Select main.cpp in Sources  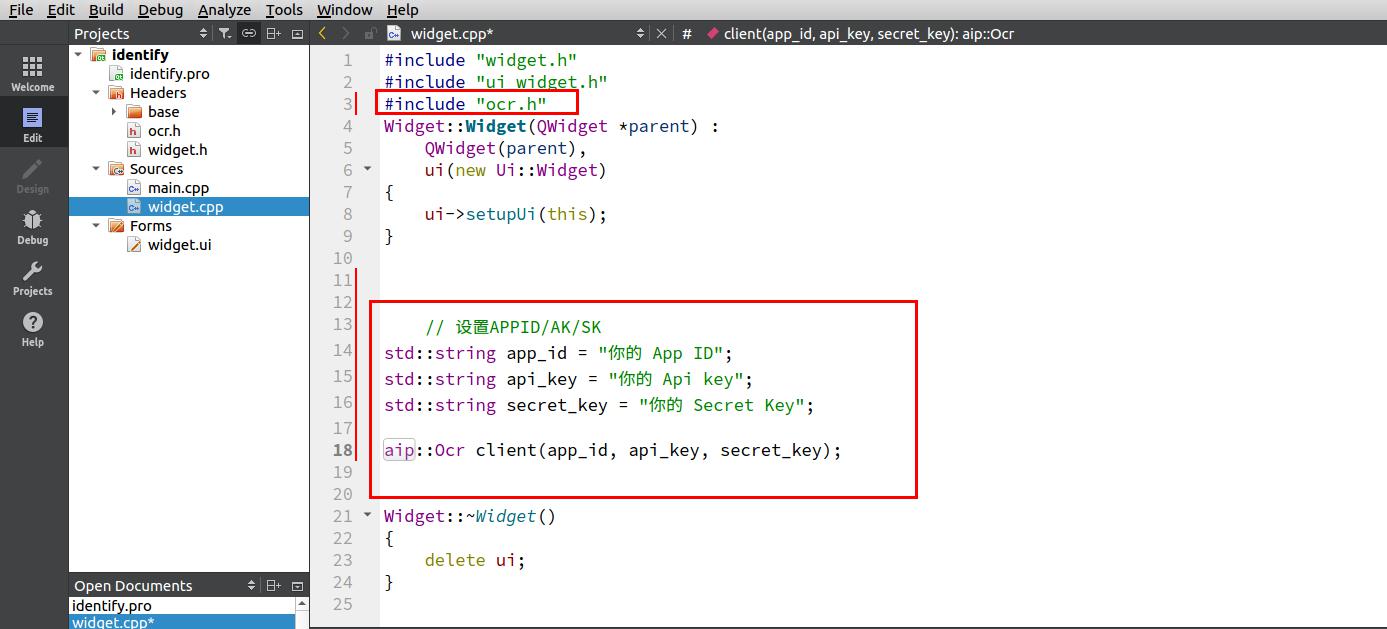(178, 188)
